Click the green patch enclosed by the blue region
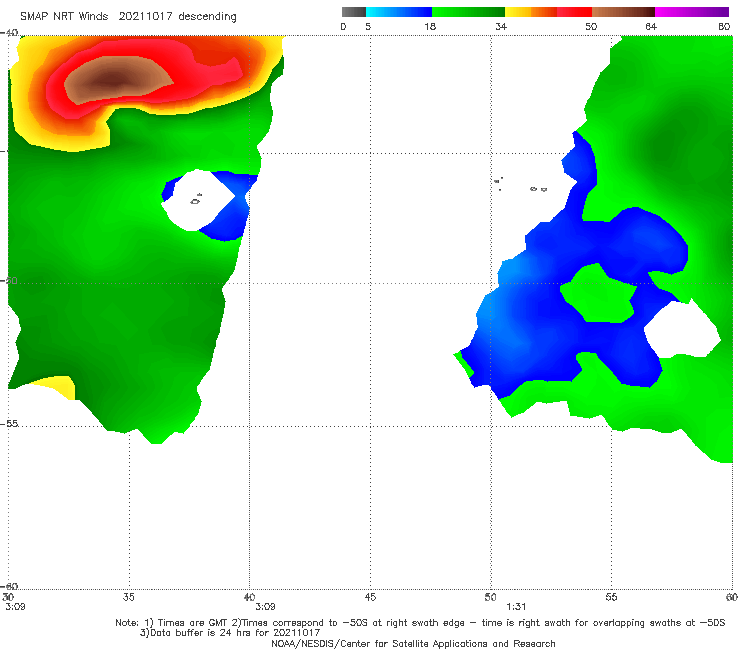 coord(599,295)
